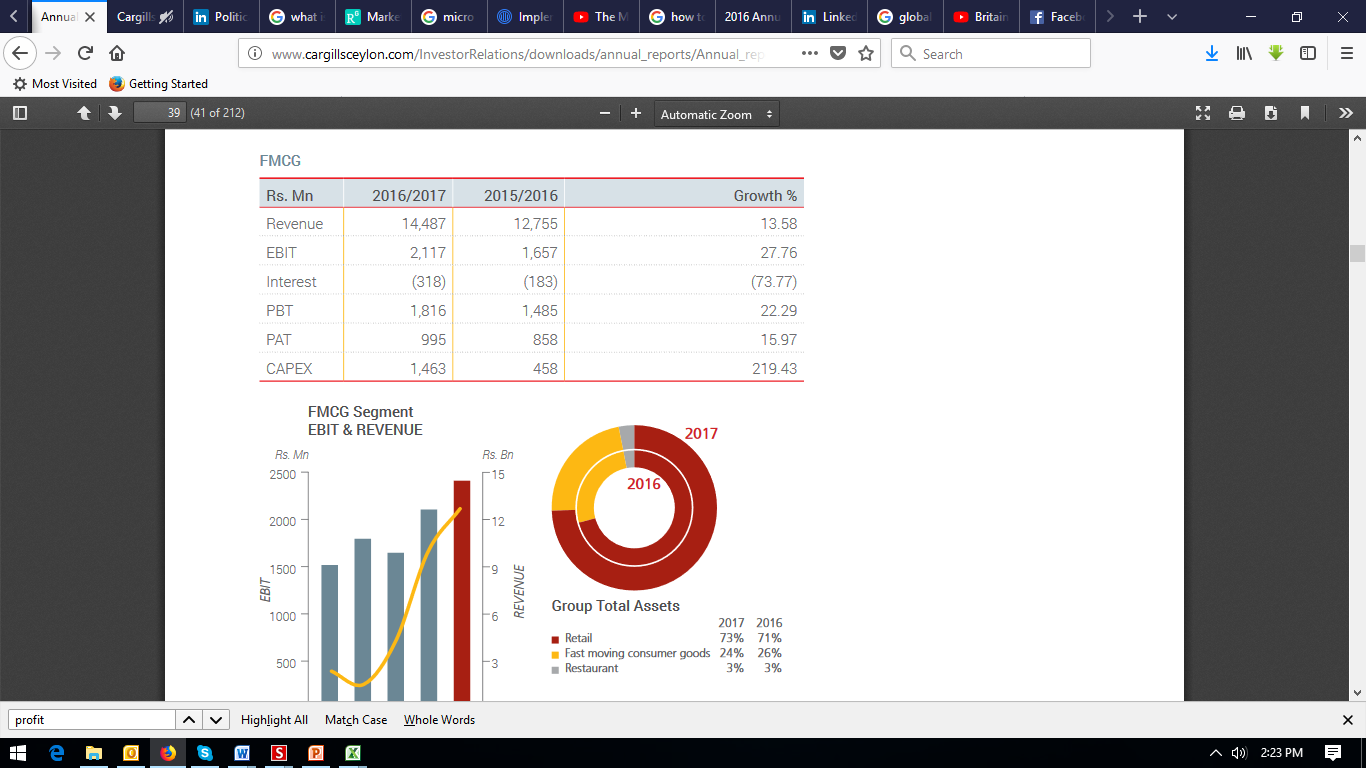This screenshot has height=768, width=1366.
Task: Go to previous PDF page
Action: [x=84, y=113]
